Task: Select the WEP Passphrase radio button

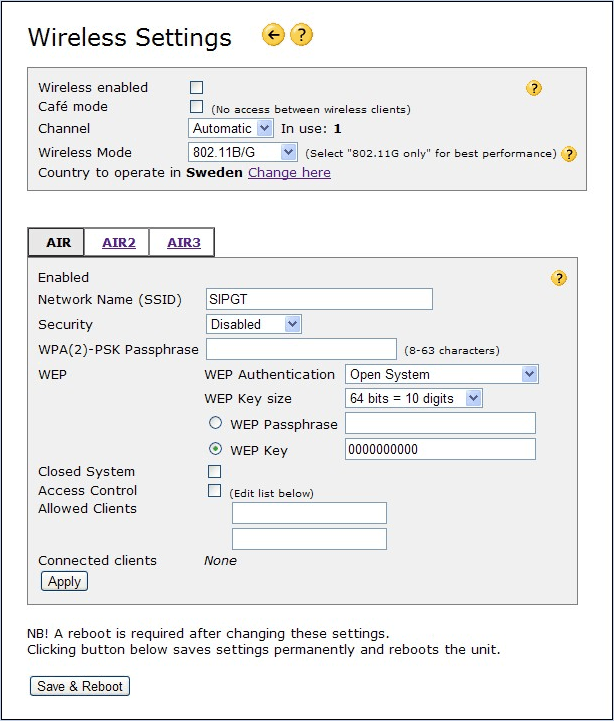Action: tap(216, 424)
